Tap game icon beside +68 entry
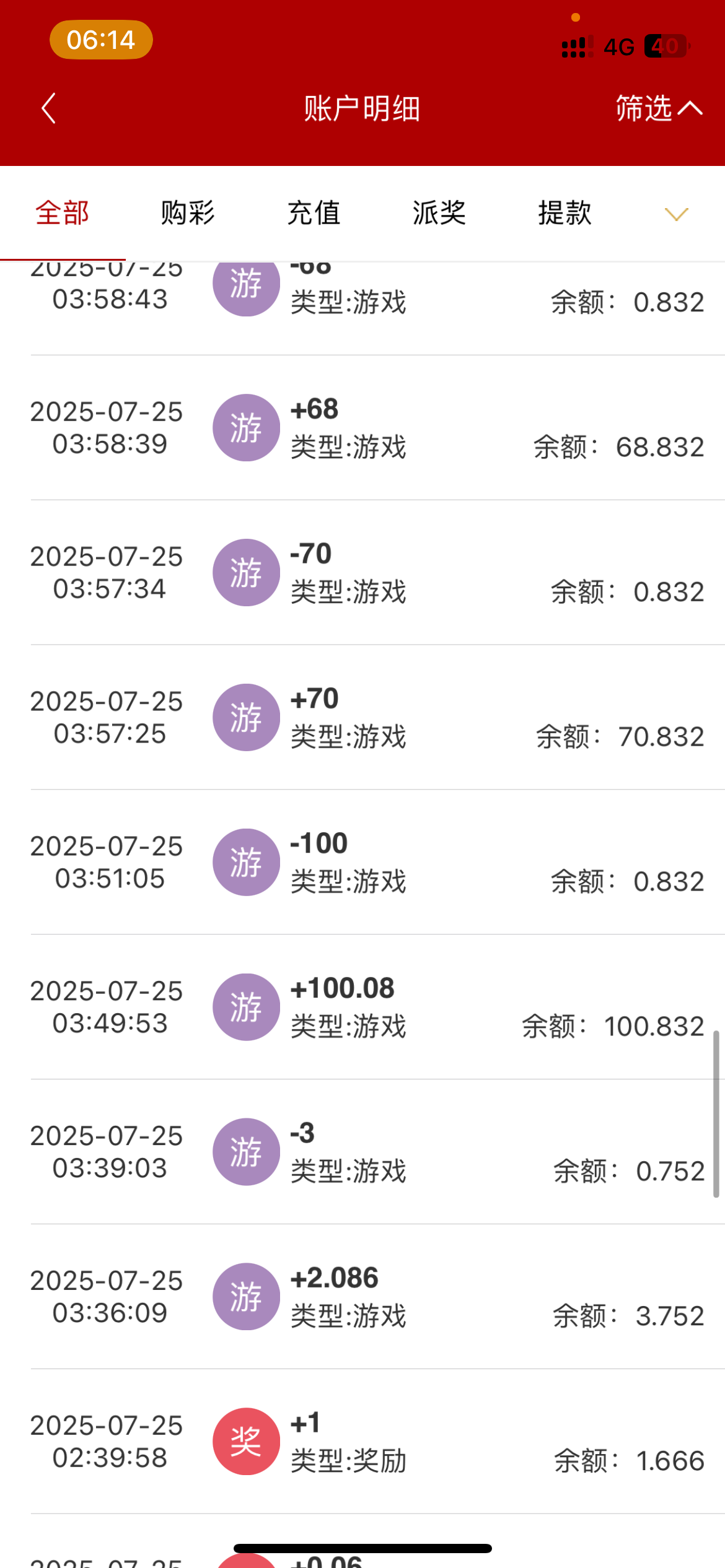 tap(246, 428)
